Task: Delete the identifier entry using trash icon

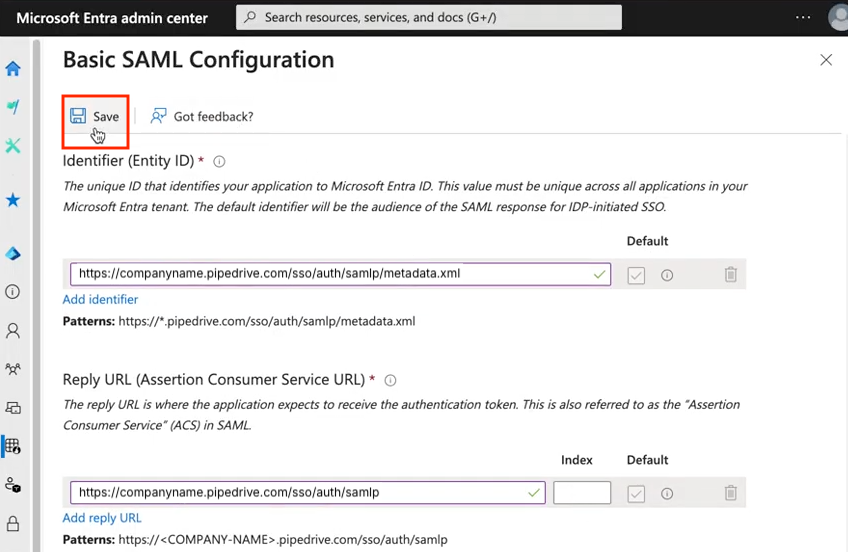Action: tap(731, 275)
